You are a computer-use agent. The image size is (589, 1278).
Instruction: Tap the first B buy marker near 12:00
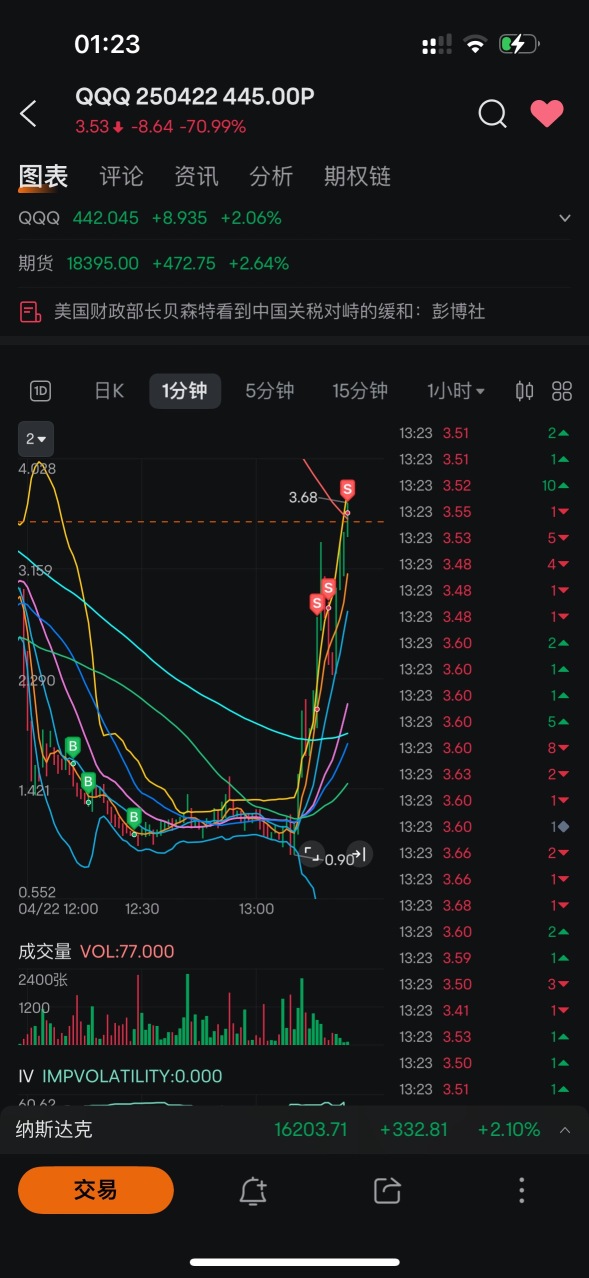72,745
